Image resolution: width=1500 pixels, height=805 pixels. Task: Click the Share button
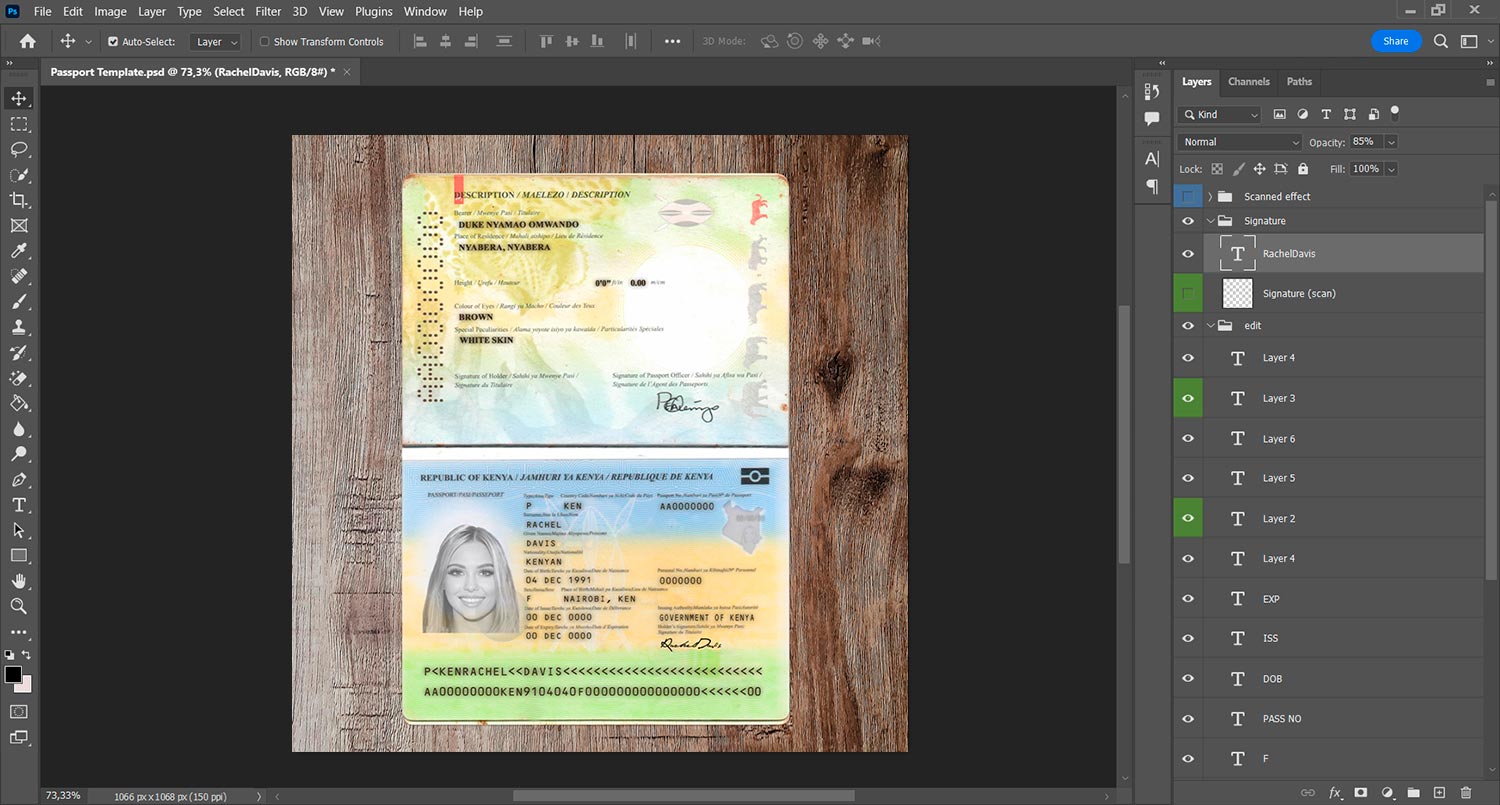tap(1395, 41)
